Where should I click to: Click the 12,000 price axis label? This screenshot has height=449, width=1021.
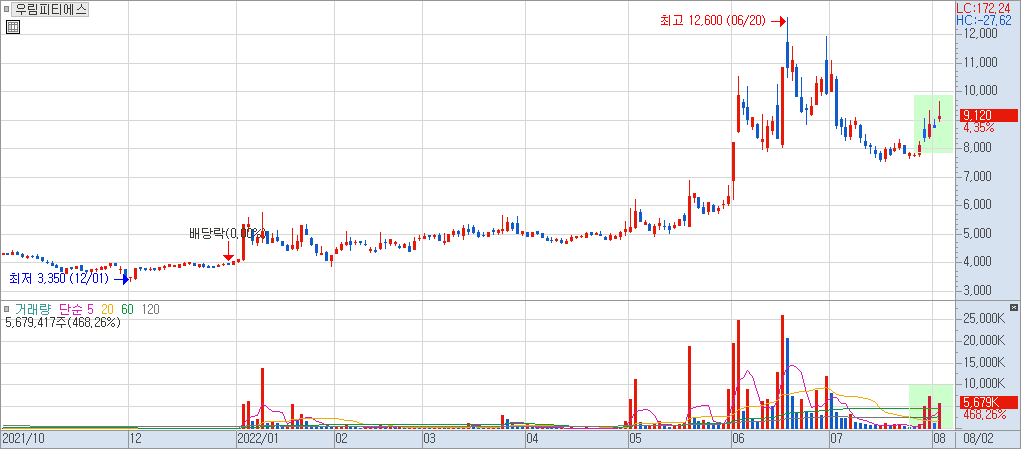979,34
